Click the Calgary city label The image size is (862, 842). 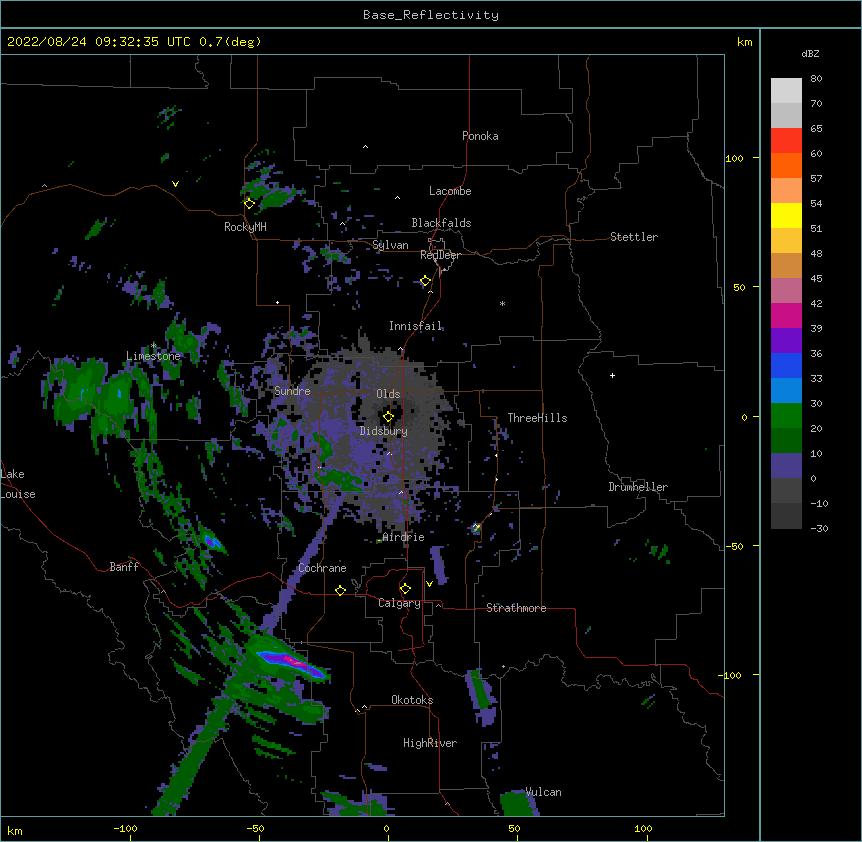tap(400, 603)
